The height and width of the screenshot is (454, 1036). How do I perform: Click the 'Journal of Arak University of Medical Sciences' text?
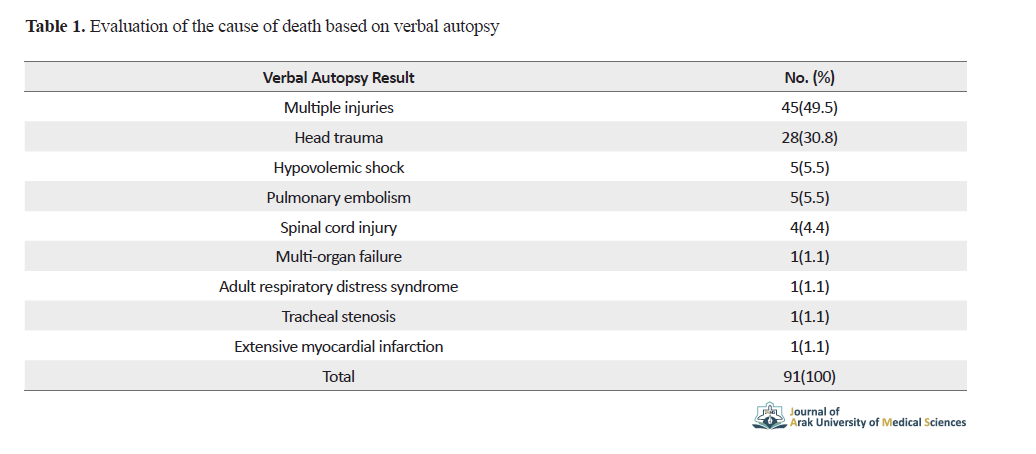coord(877,417)
